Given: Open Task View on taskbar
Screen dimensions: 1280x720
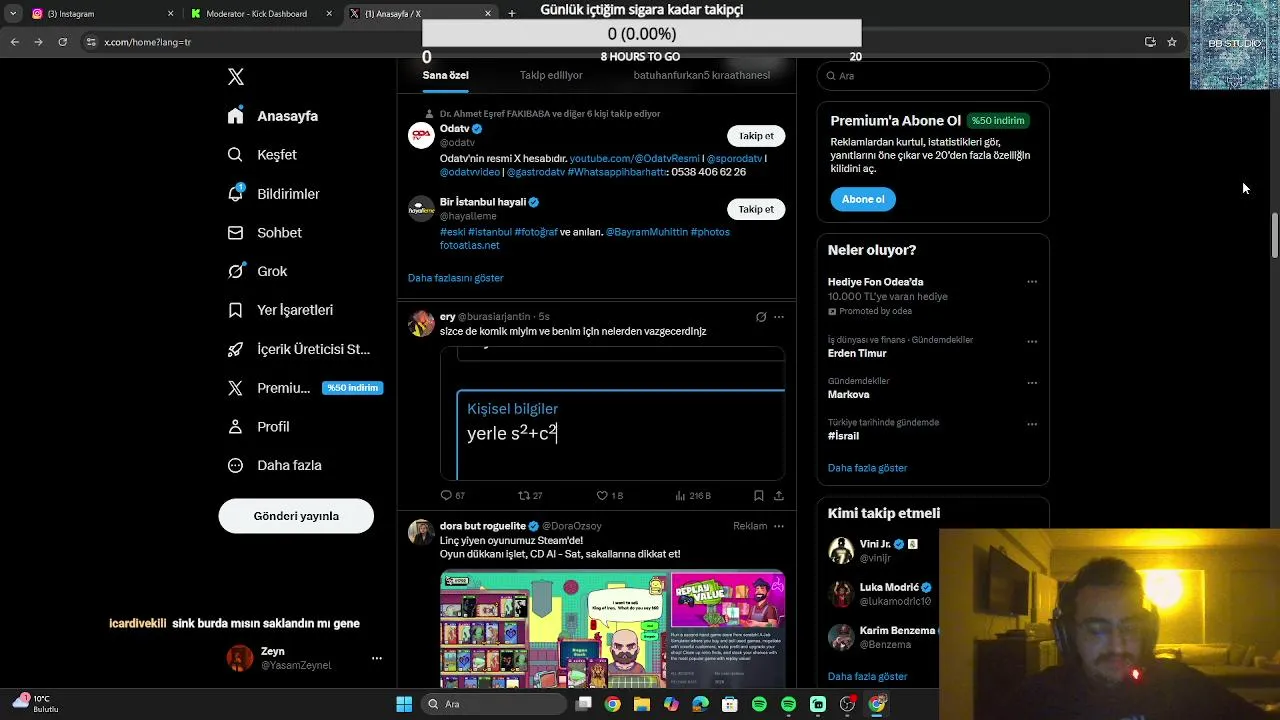Looking at the screenshot, I should (x=585, y=704).
